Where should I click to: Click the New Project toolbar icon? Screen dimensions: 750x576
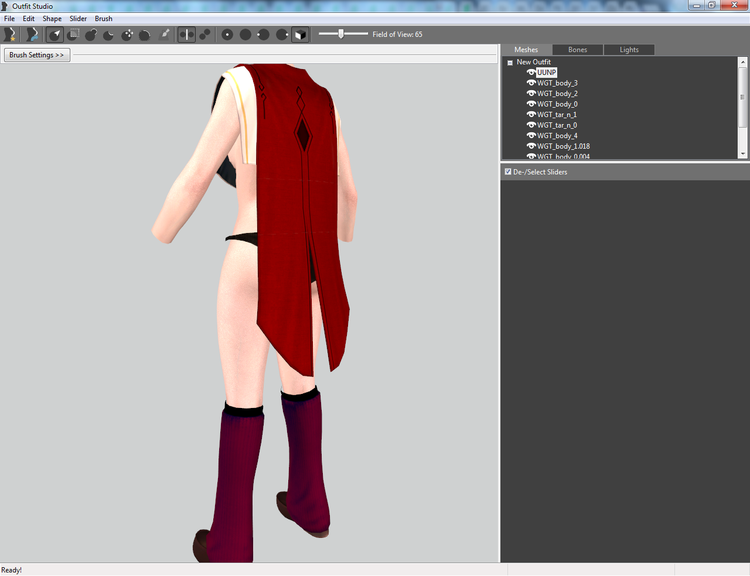pos(10,34)
